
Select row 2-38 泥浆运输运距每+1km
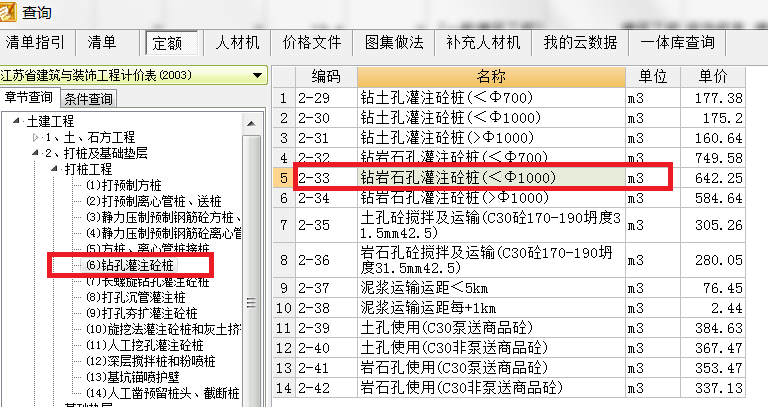point(509,308)
